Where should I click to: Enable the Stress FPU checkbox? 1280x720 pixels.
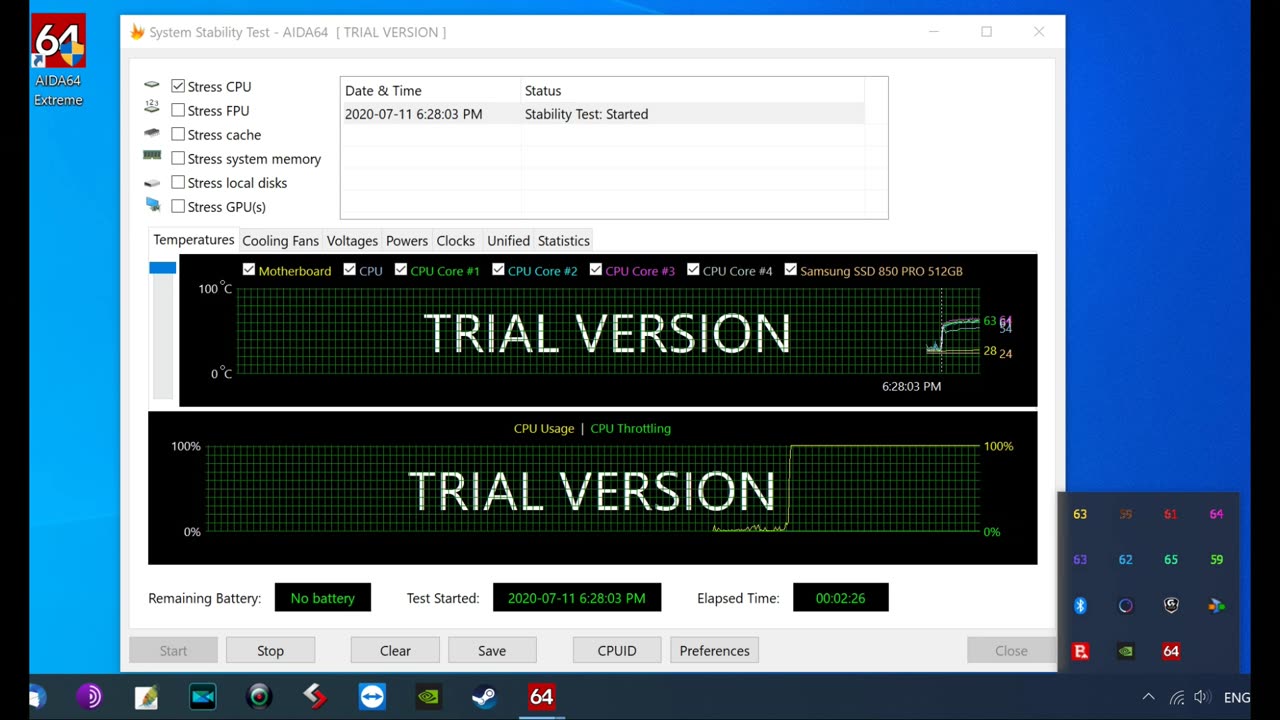[178, 111]
